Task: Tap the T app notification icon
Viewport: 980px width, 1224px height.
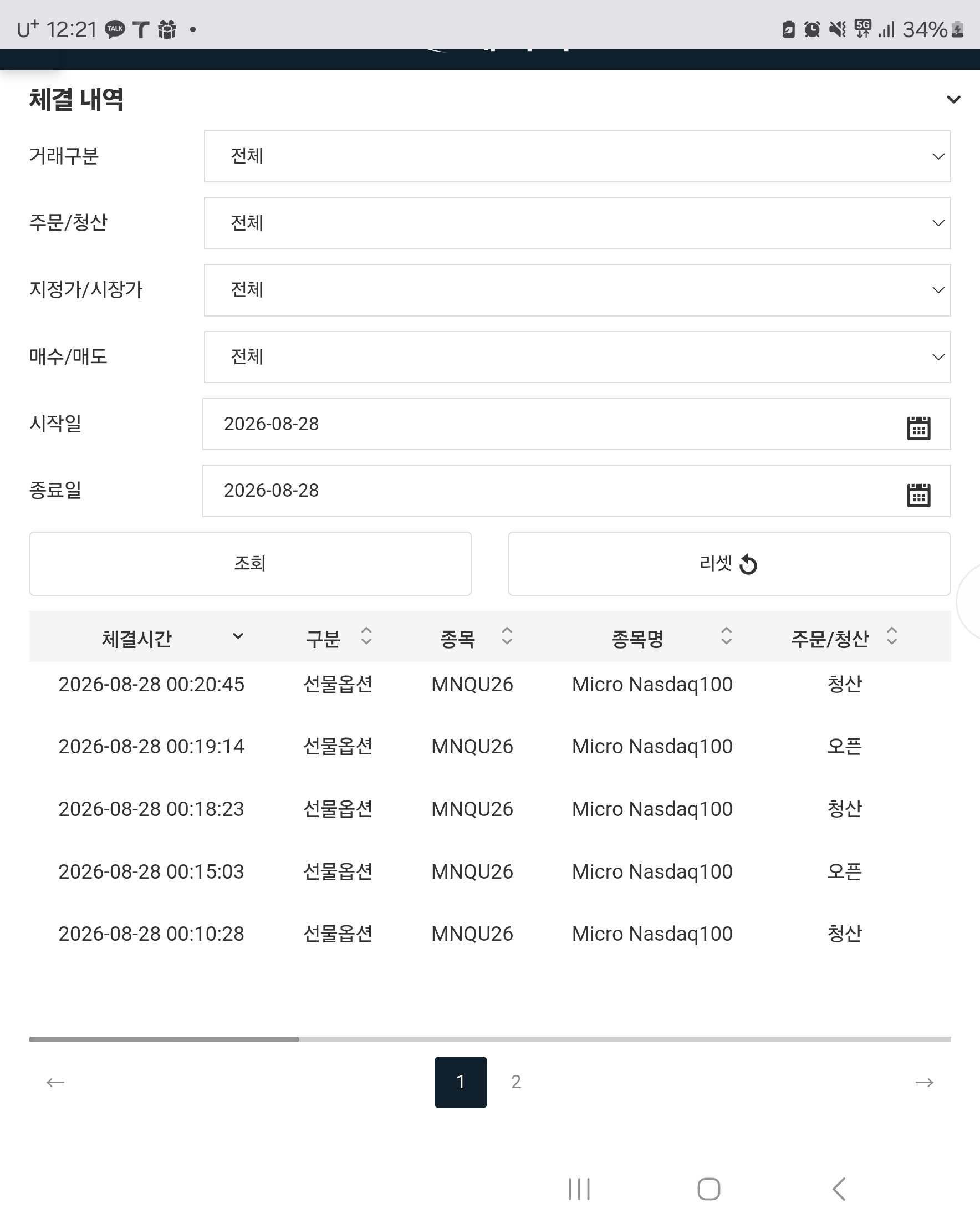Action: (141, 29)
